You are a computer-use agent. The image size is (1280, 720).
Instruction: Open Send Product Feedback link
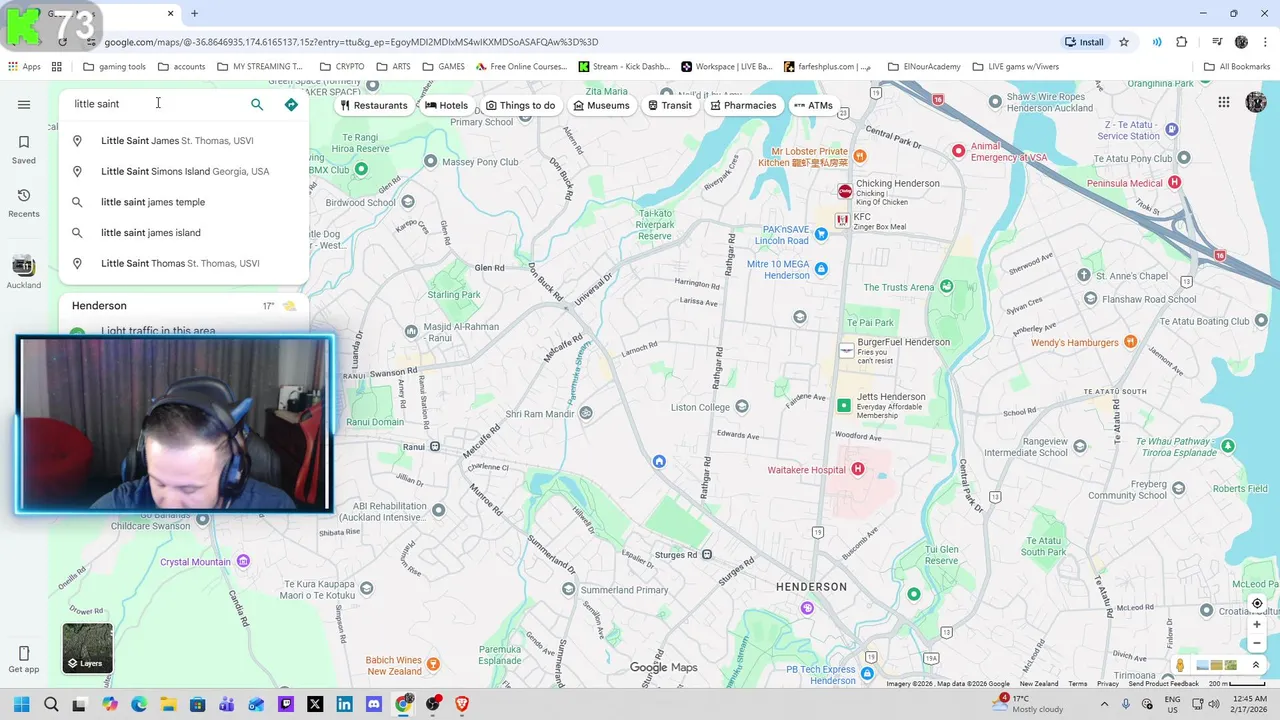click(x=1163, y=684)
